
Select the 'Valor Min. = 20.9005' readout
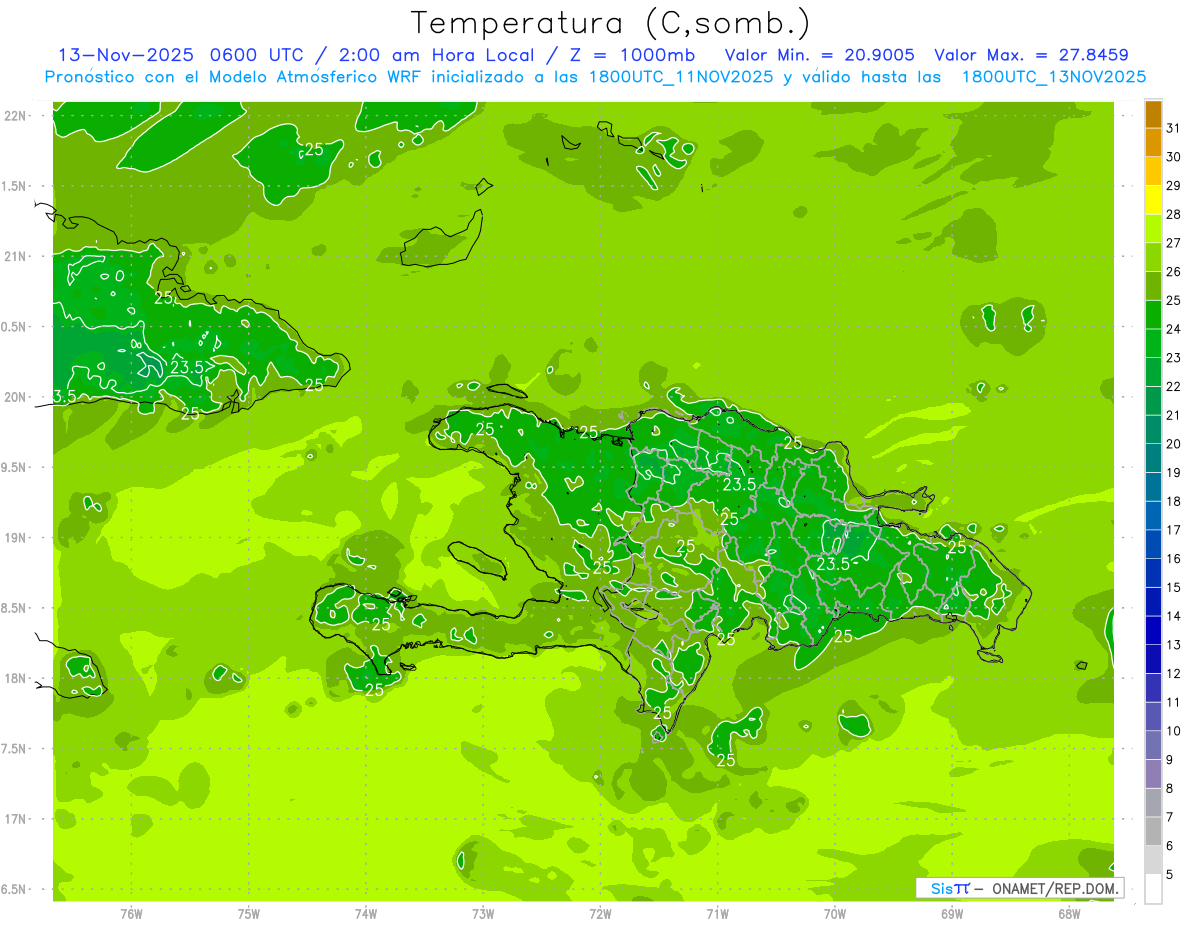click(x=819, y=55)
